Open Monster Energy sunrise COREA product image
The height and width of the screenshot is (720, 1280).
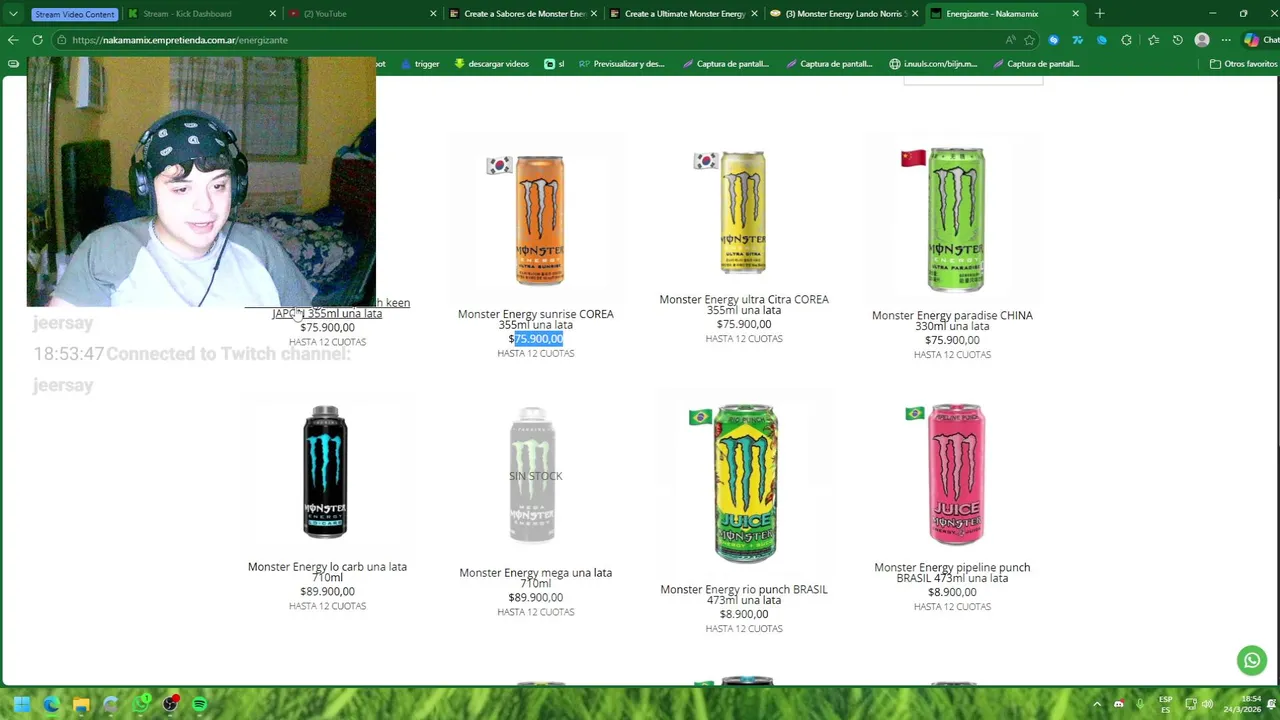pos(540,220)
